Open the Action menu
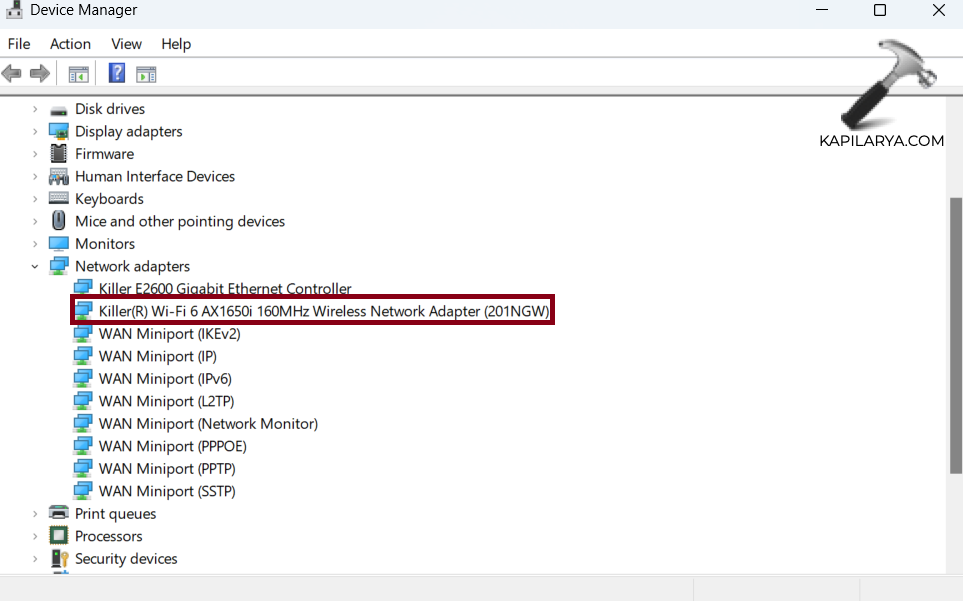 pos(70,44)
